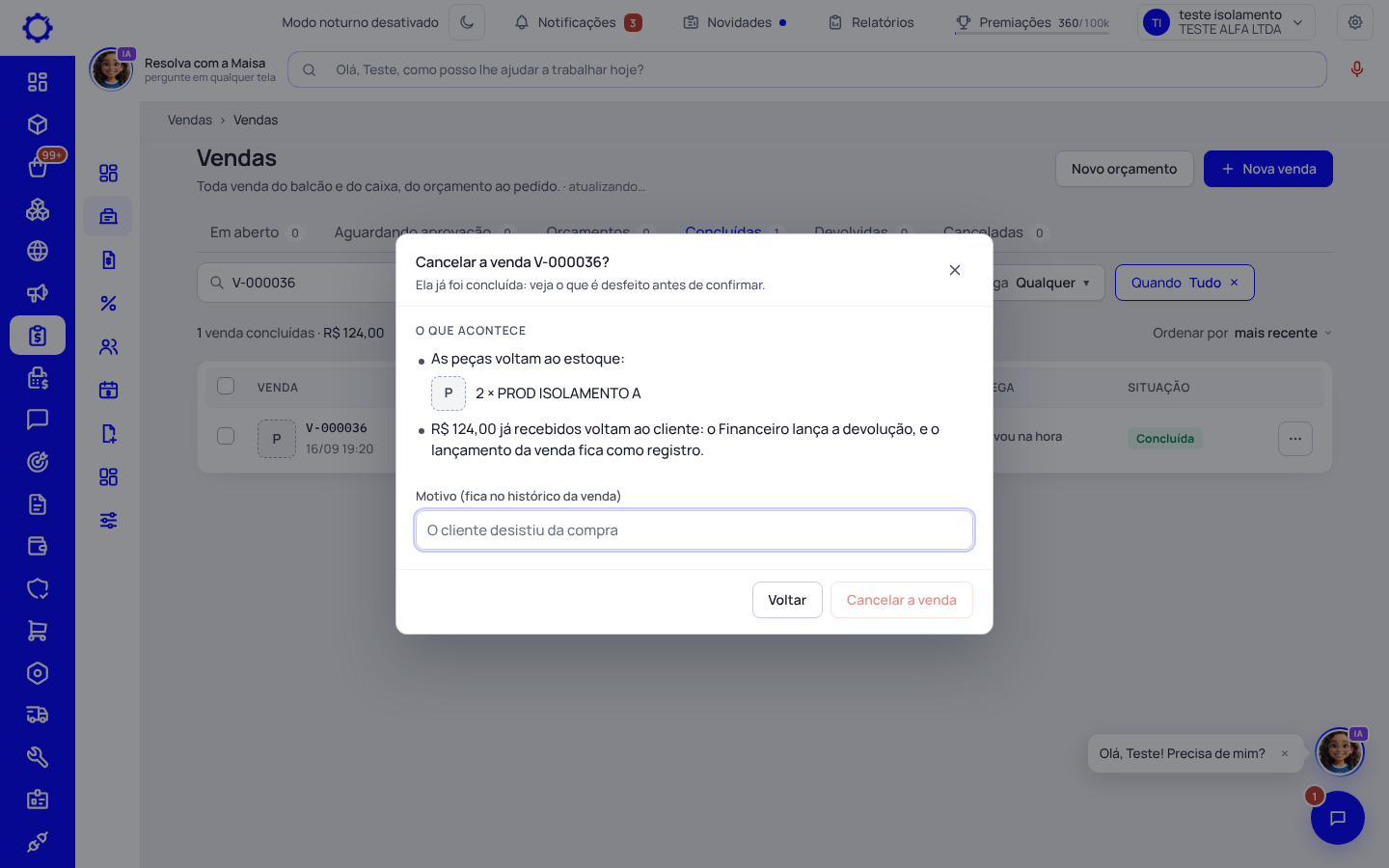The height and width of the screenshot is (868, 1389).
Task: Open the three-dots menu for sale V-000036
Action: click(x=1295, y=439)
